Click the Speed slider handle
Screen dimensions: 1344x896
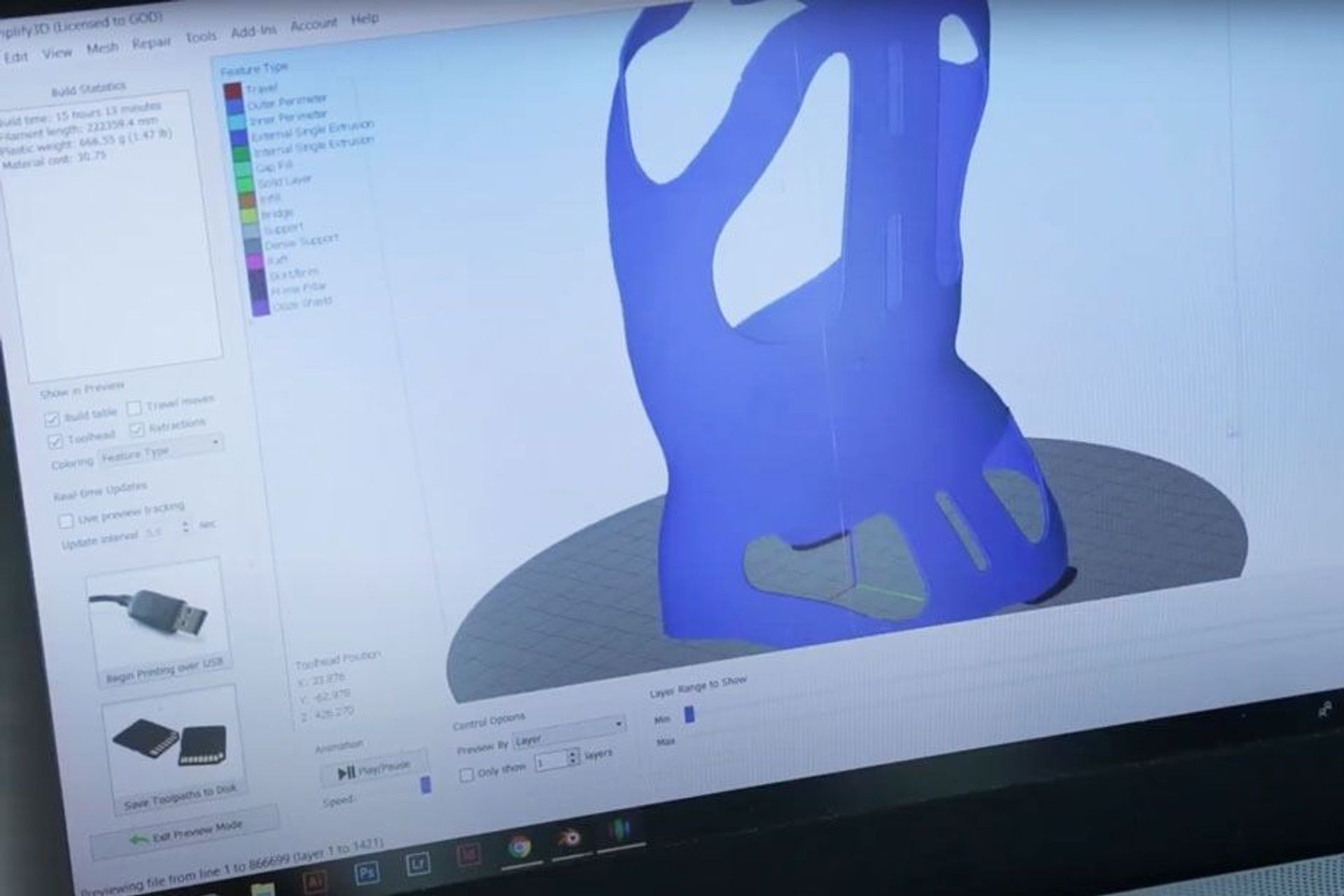(425, 785)
